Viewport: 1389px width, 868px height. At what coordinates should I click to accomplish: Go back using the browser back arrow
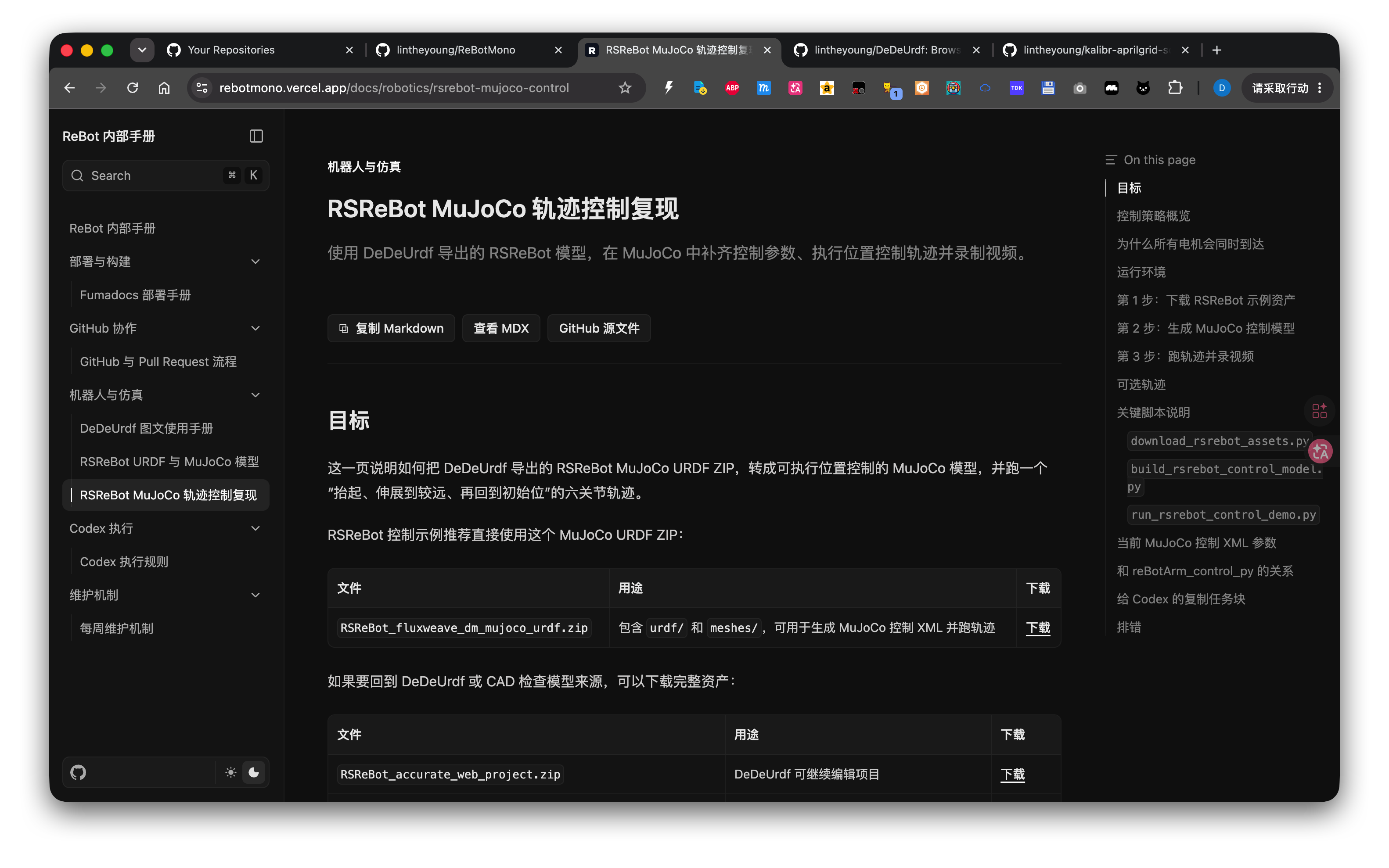pyautogui.click(x=69, y=88)
